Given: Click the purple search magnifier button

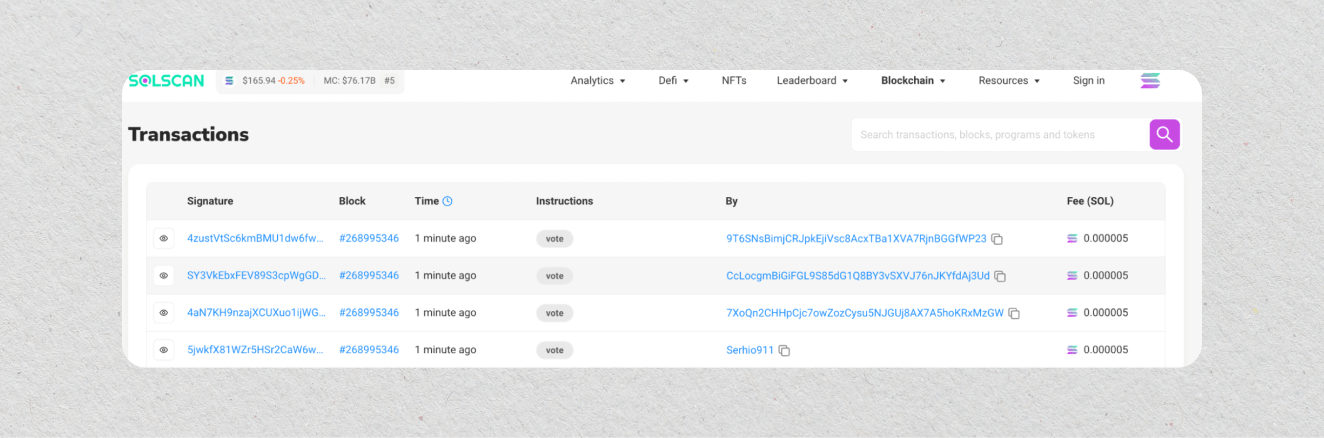Looking at the screenshot, I should 1164,134.
